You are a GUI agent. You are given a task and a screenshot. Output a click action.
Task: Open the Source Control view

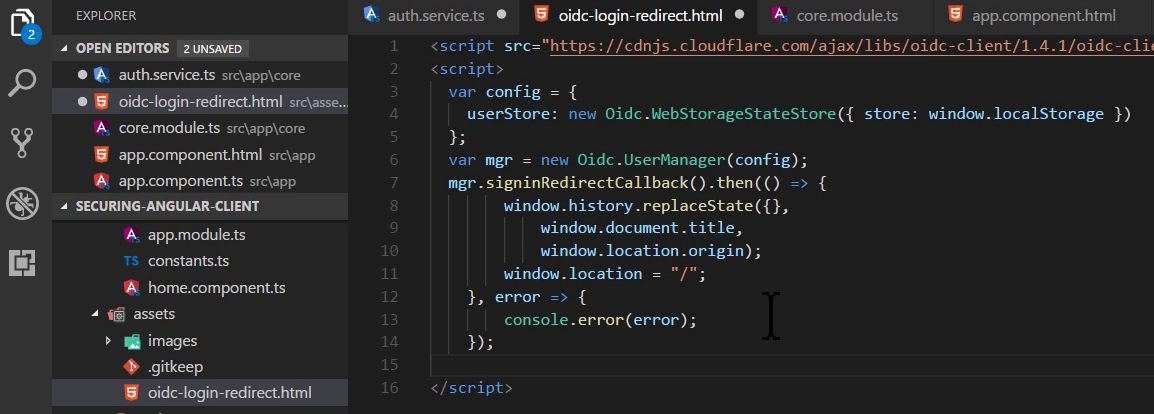pyautogui.click(x=23, y=143)
